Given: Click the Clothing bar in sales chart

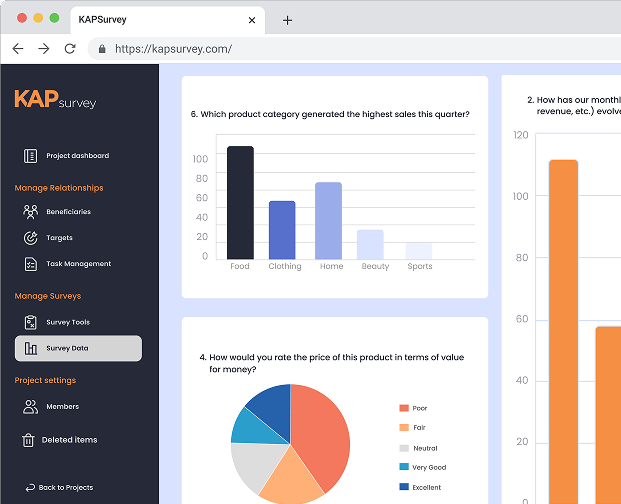Looking at the screenshot, I should [x=282, y=230].
